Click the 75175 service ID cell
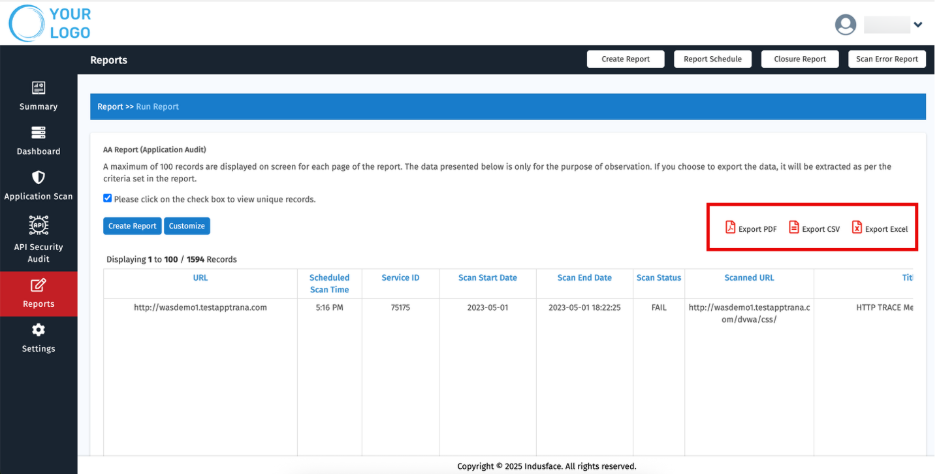The width and height of the screenshot is (936, 474). click(400, 308)
